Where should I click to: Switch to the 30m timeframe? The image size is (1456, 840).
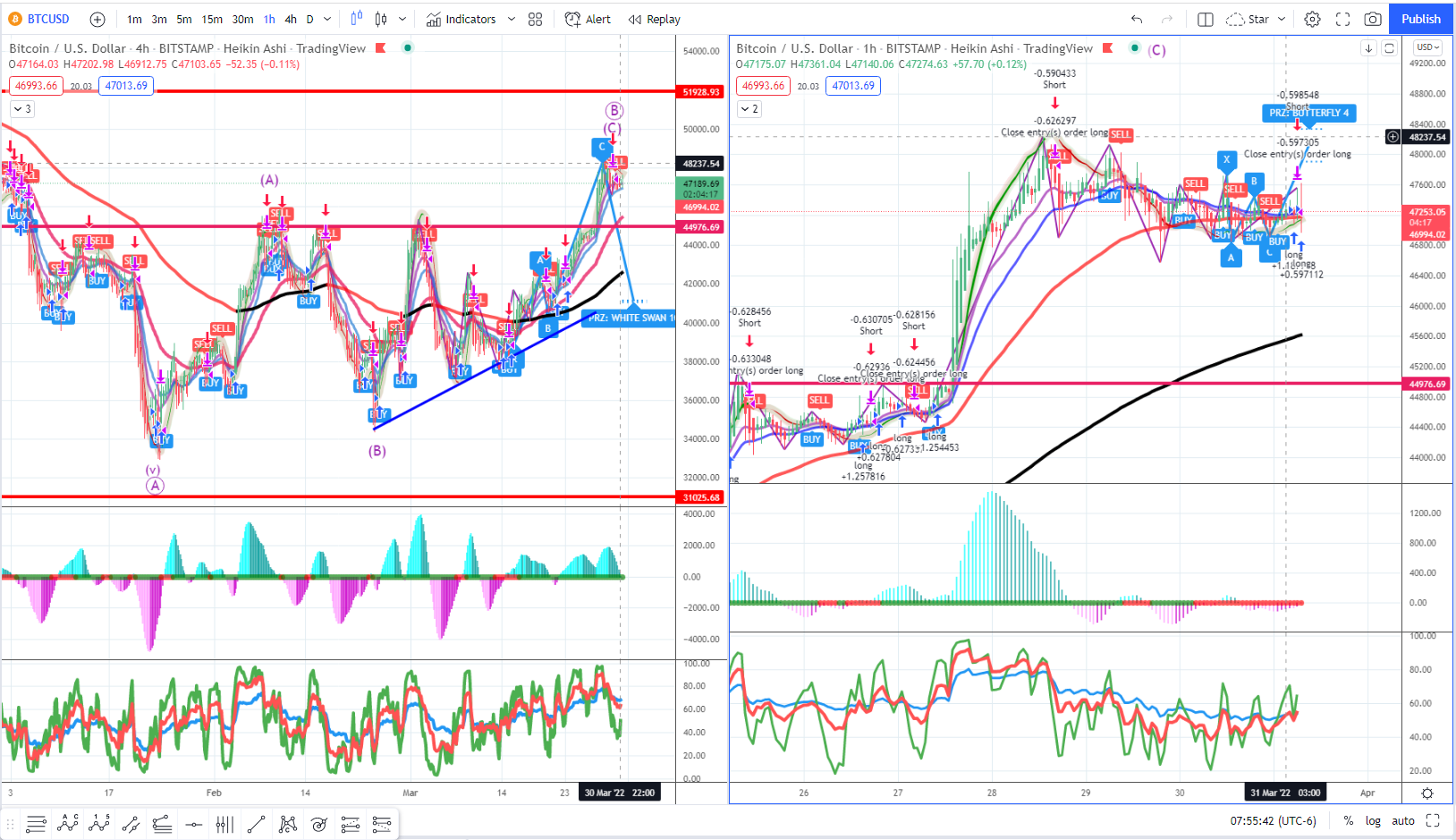243,19
